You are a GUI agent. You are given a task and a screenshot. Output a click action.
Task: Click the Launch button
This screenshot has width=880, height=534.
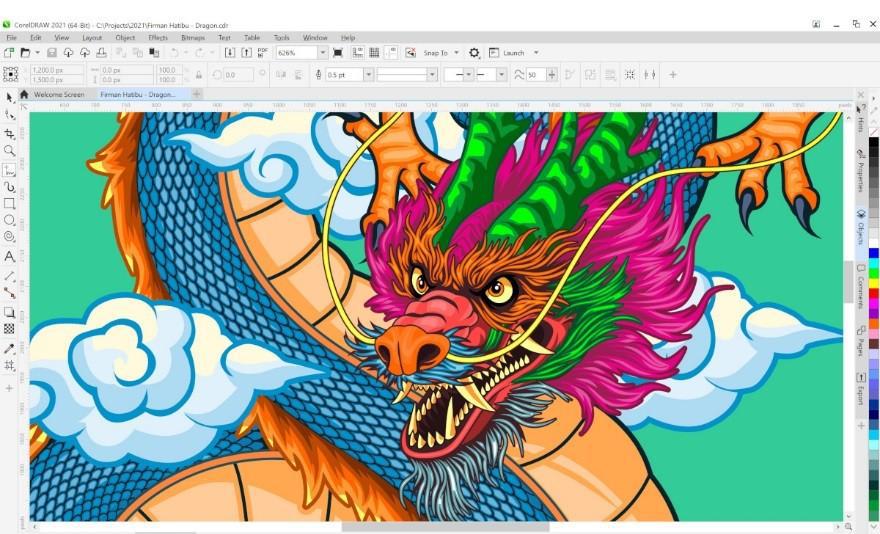[507, 53]
